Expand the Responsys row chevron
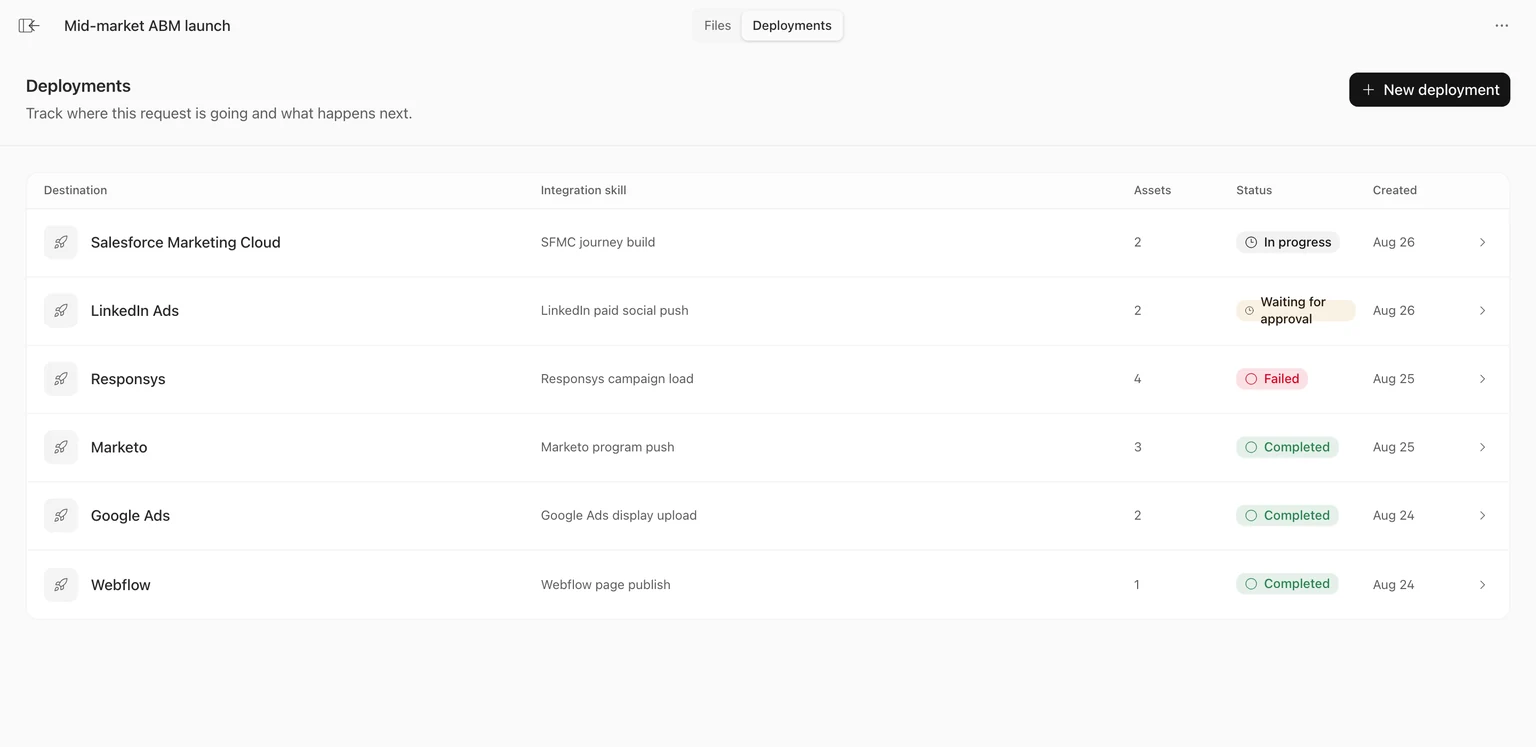Viewport: 1536px width, 747px height. tap(1482, 379)
